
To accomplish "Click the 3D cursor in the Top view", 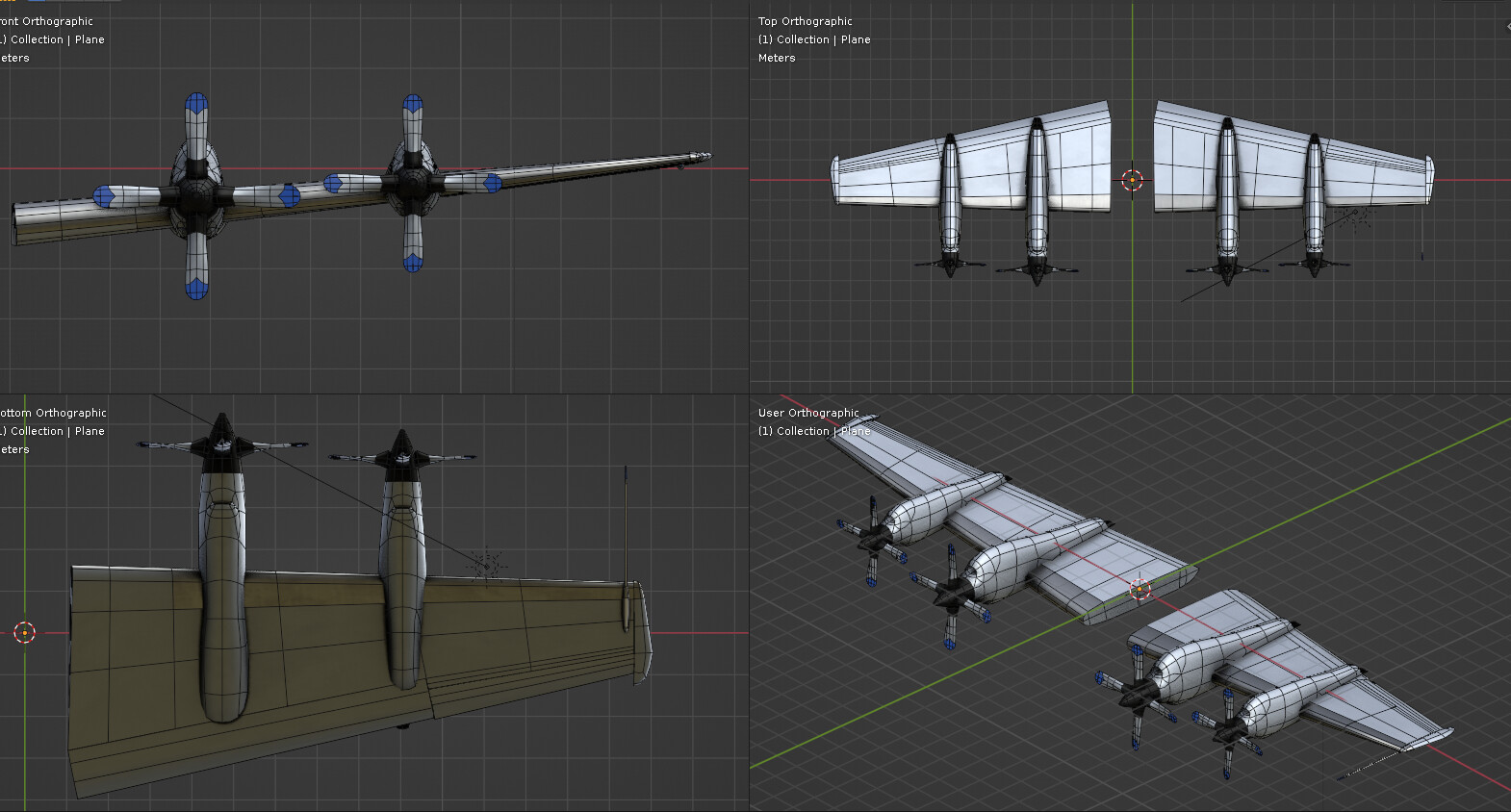I will (1133, 180).
